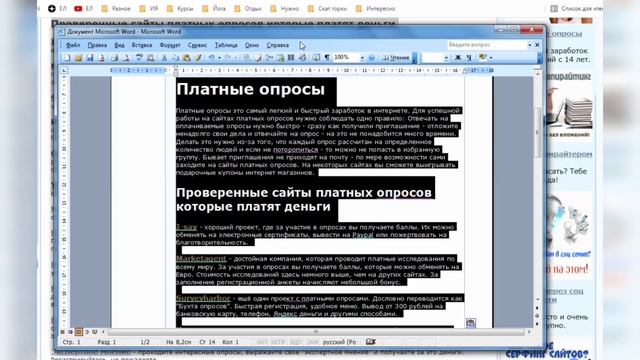Apply the highlight color marker button
The width and height of the screenshot is (640, 360).
[x=483, y=58]
